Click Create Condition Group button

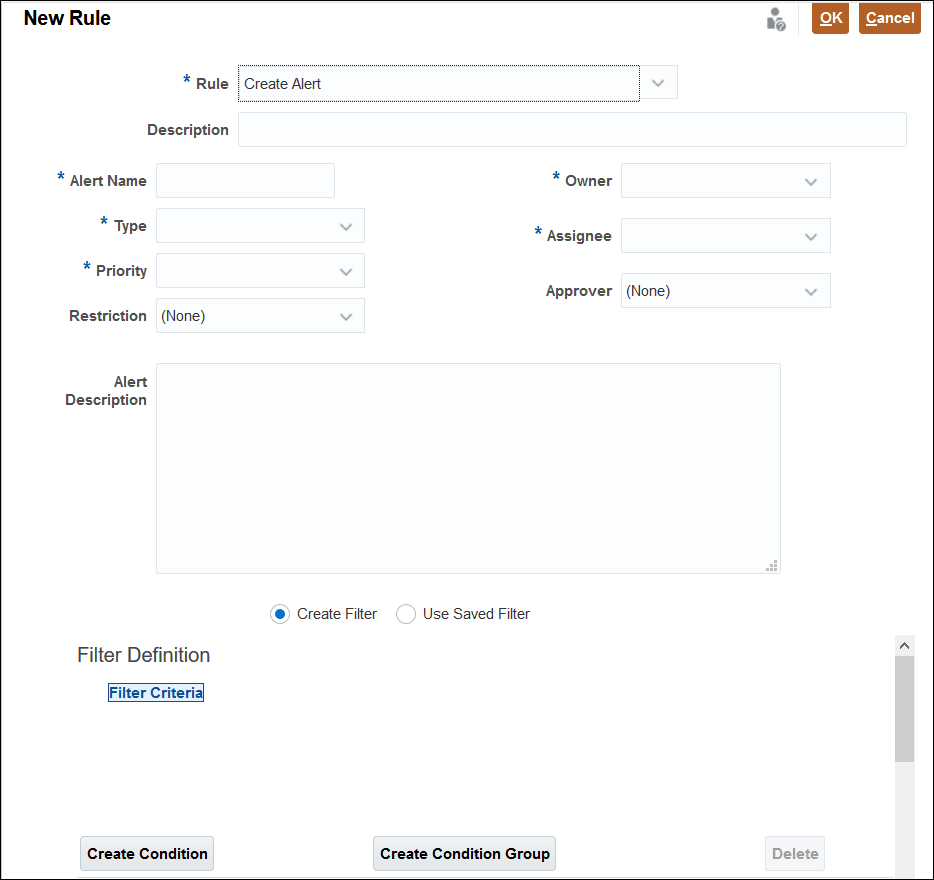[465, 854]
